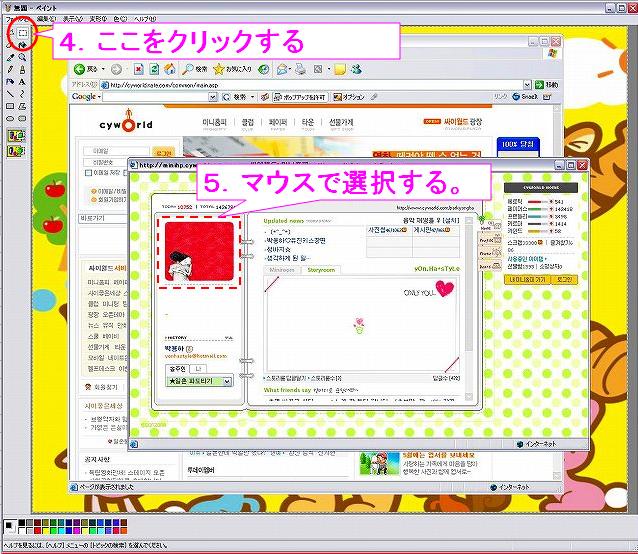Image resolution: width=638 pixels, height=554 pixels.
Task: Pick the purple color swatch
Action: coord(76,522)
